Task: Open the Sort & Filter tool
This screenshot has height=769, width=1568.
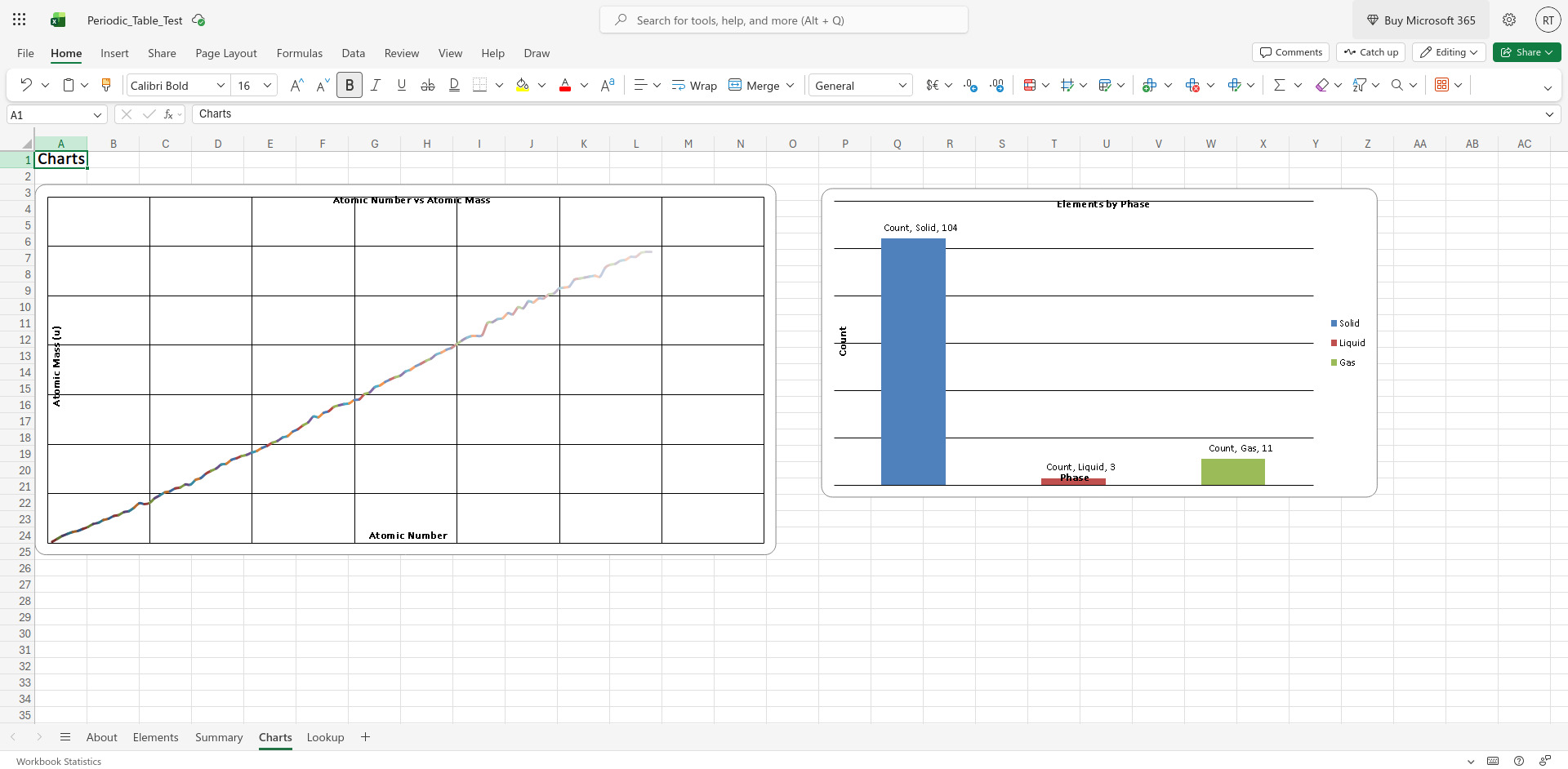Action: pos(1361,85)
